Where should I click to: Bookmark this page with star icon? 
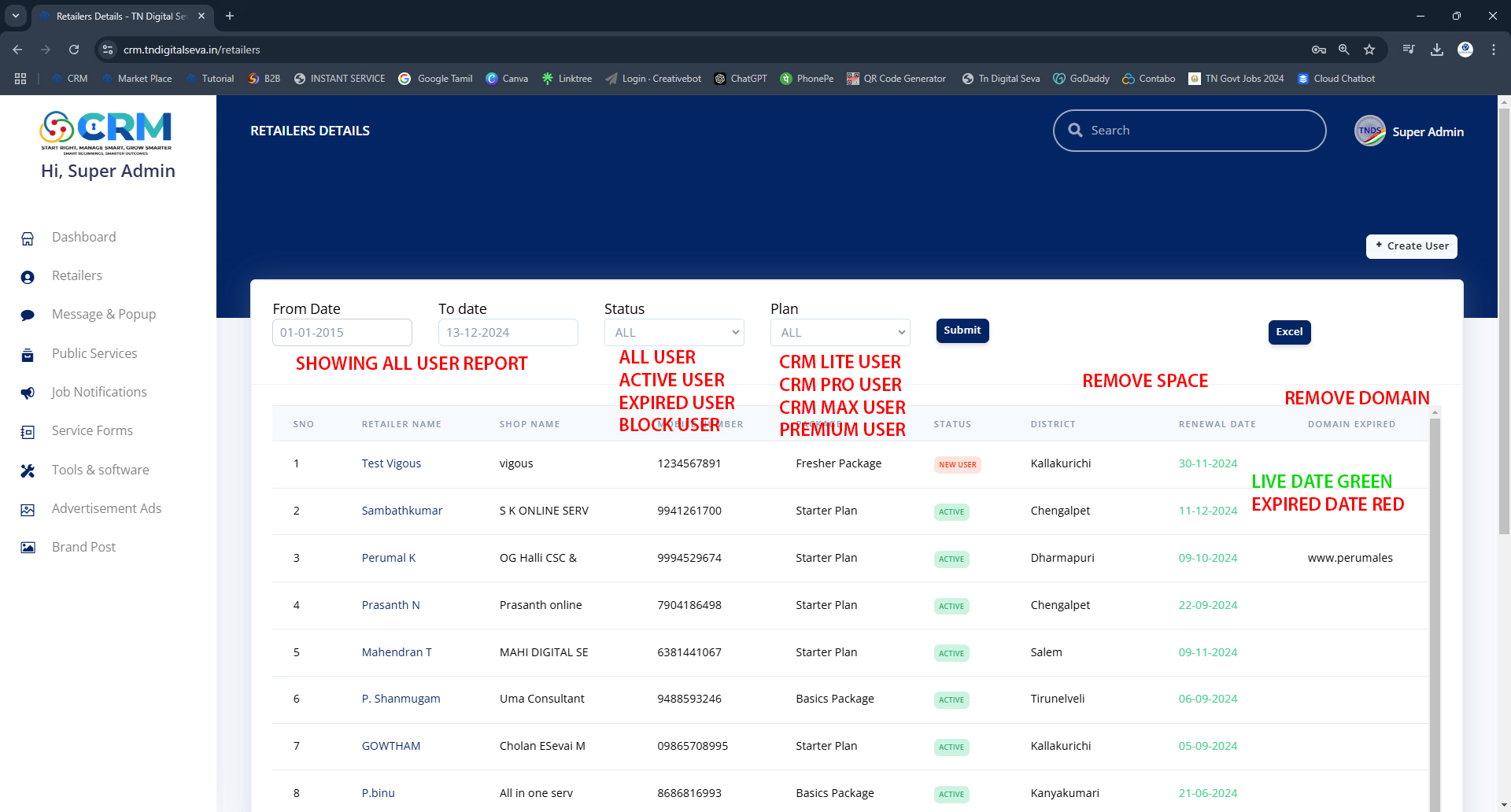click(1369, 50)
